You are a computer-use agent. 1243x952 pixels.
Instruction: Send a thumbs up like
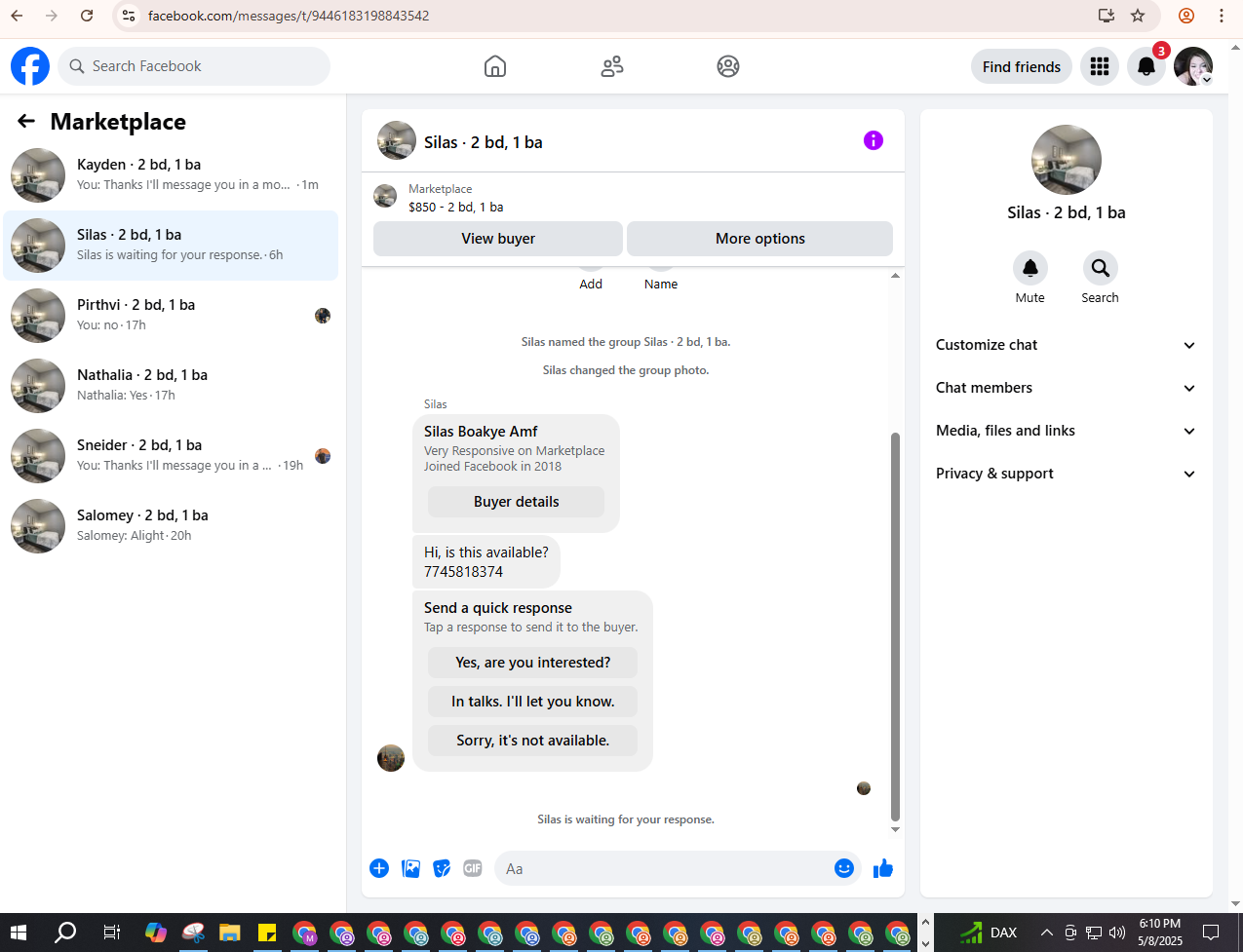pos(883,868)
